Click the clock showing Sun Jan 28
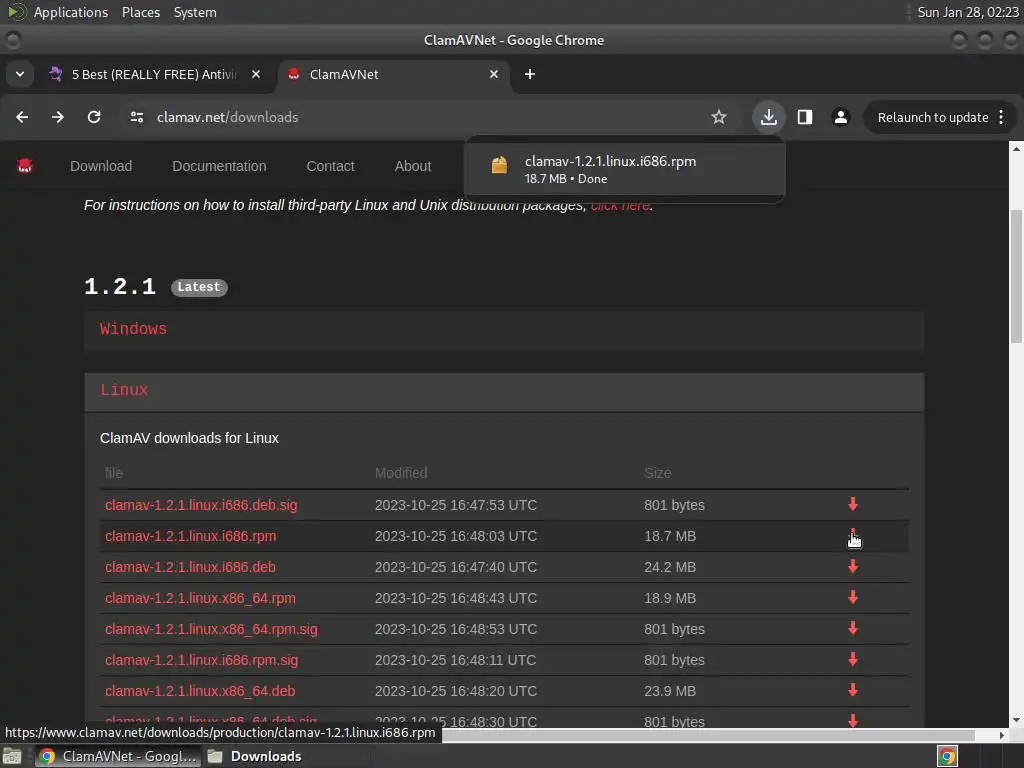This screenshot has width=1024, height=768. pyautogui.click(x=967, y=12)
